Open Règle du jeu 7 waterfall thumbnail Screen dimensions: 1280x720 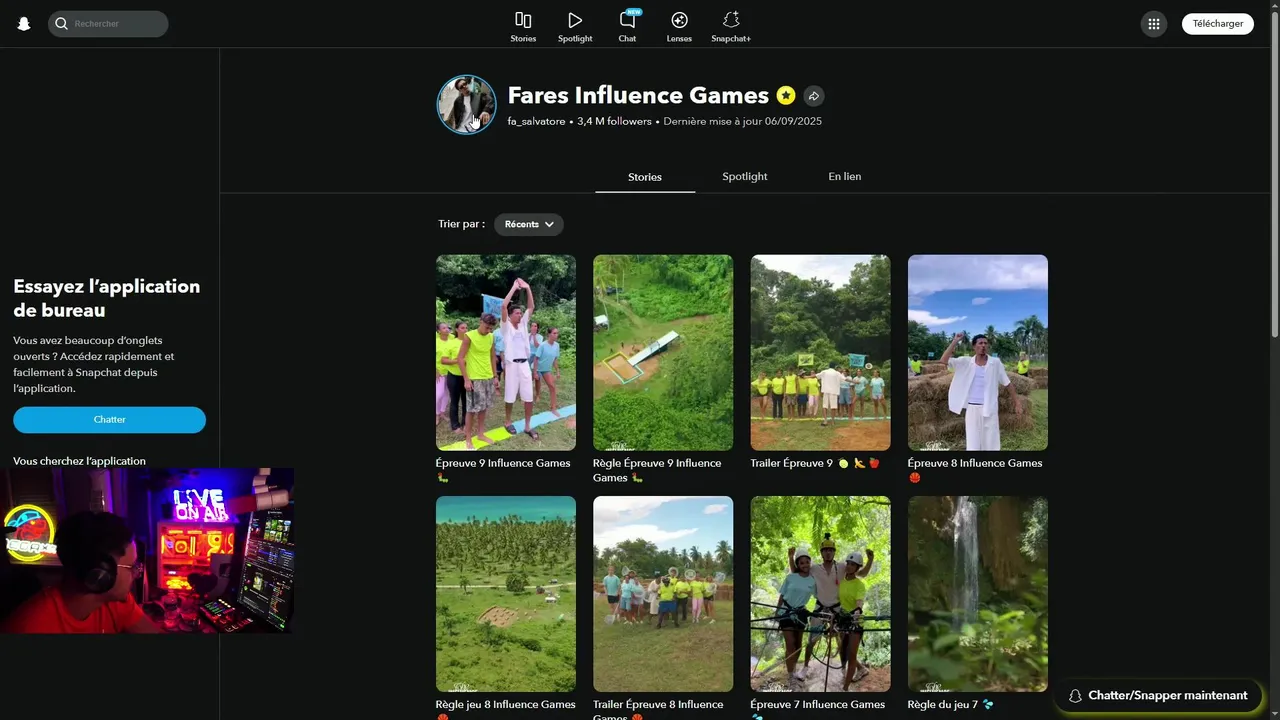tap(978, 594)
